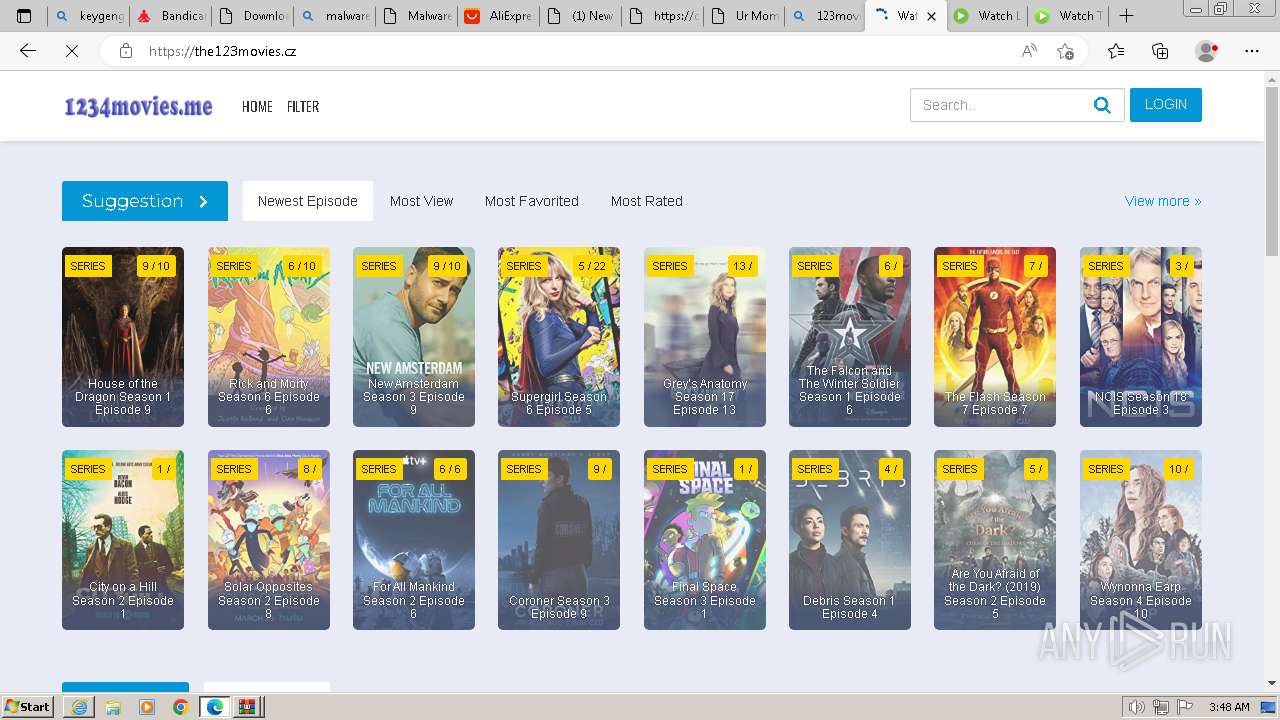Open the Favorites list
1280x720 pixels.
(x=1116, y=51)
